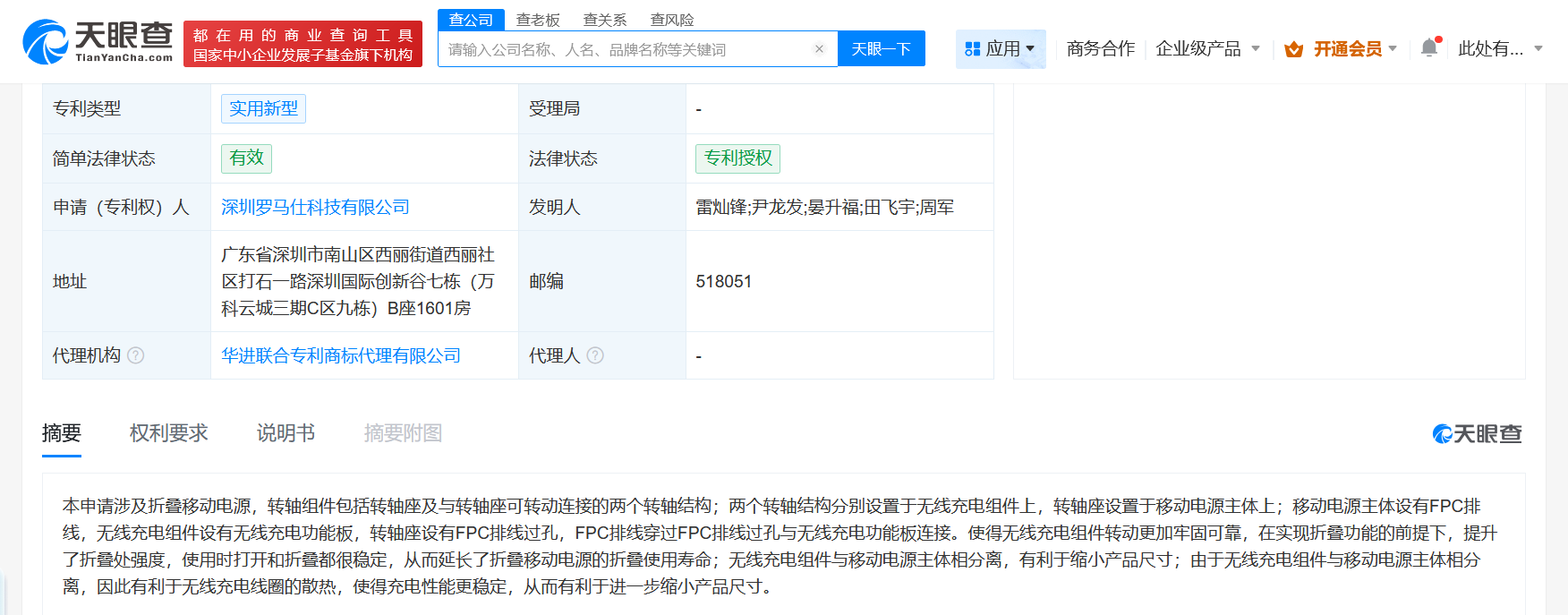1568x615 pixels.
Task: Clear the search box with the x icon
Action: (819, 49)
